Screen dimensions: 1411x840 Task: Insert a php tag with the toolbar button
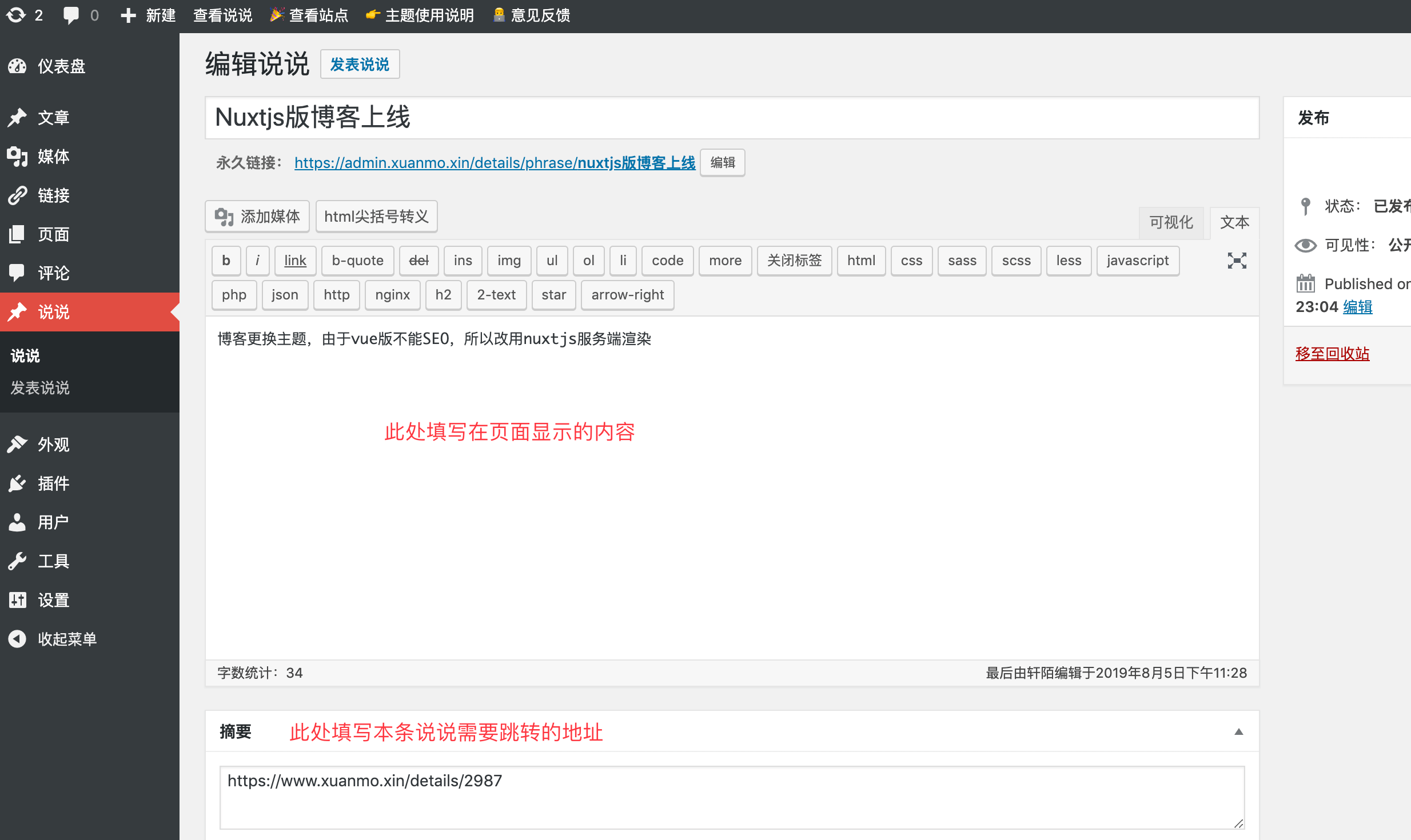pyautogui.click(x=234, y=295)
